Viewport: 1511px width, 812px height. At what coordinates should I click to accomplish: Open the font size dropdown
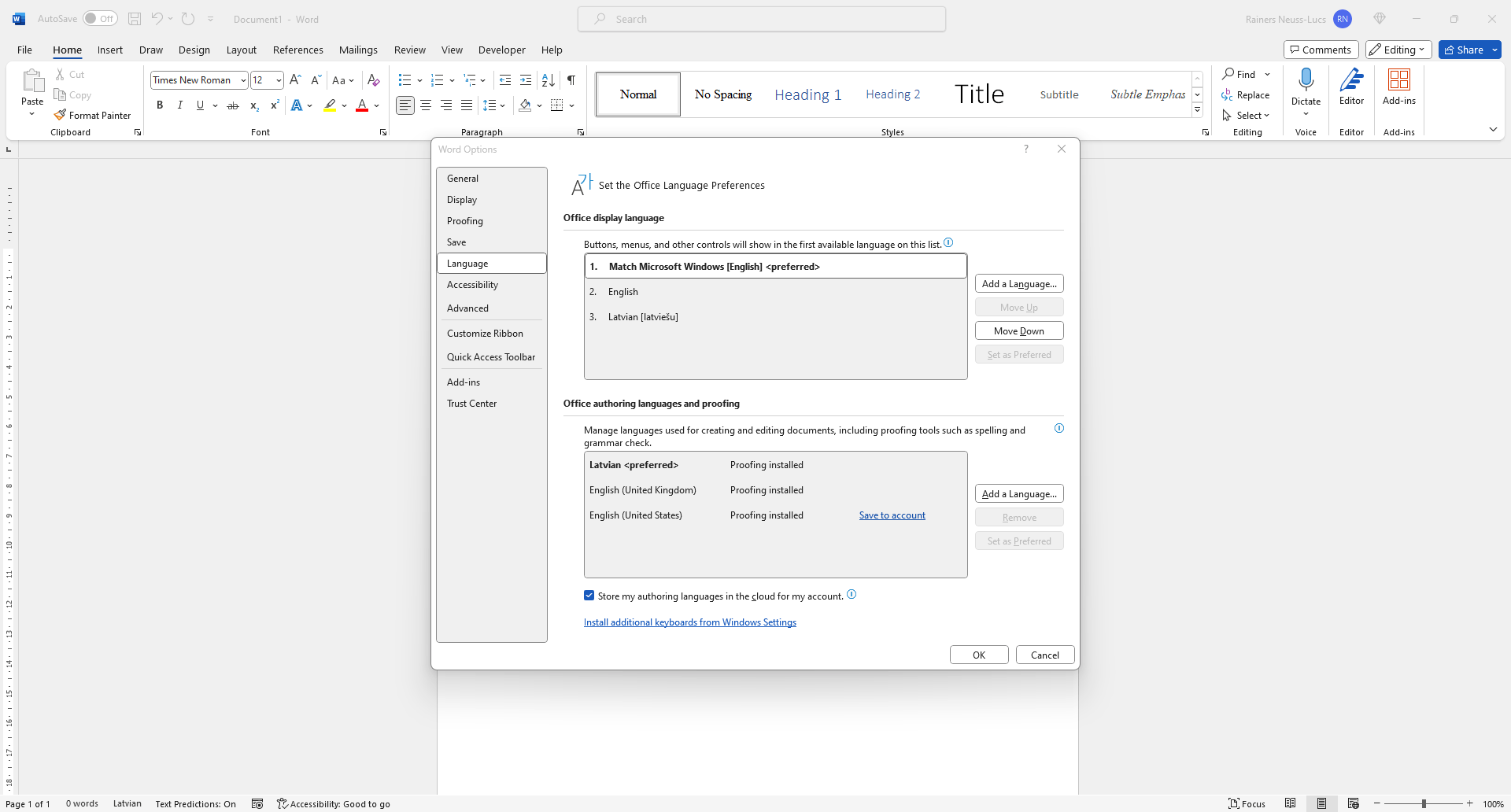click(279, 80)
